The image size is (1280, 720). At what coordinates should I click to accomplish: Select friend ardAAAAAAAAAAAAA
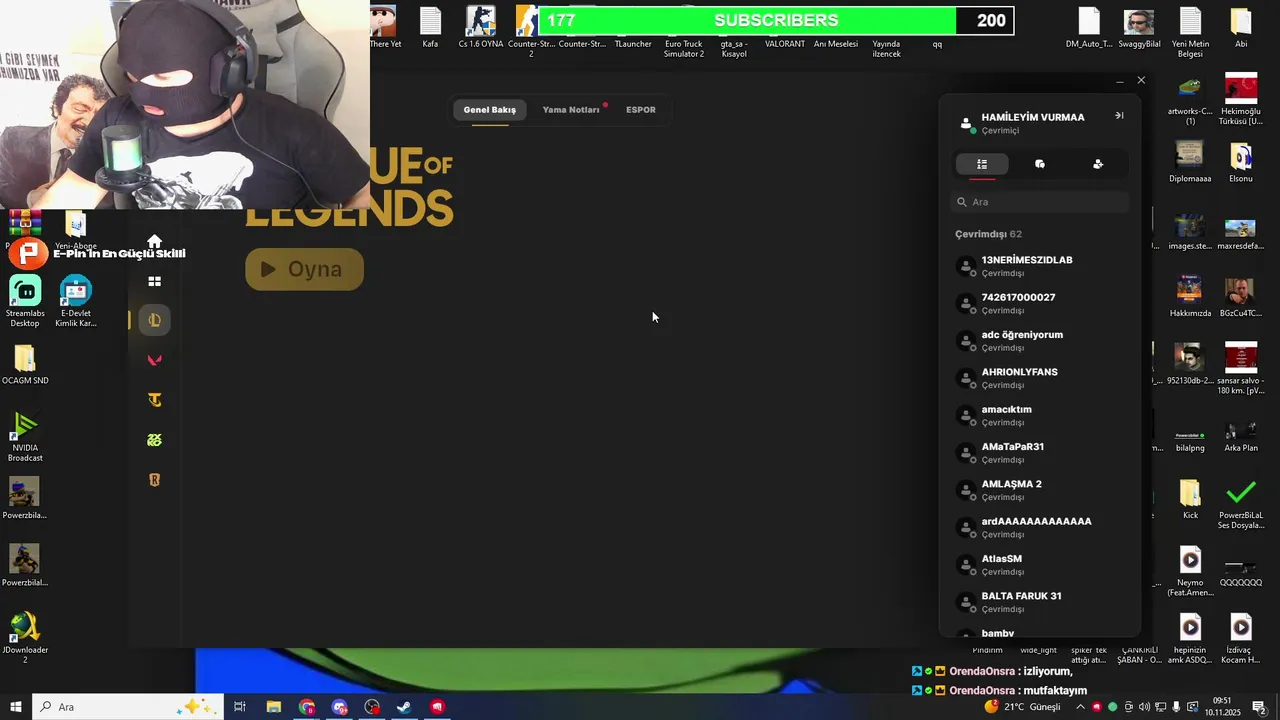[x=1040, y=528]
